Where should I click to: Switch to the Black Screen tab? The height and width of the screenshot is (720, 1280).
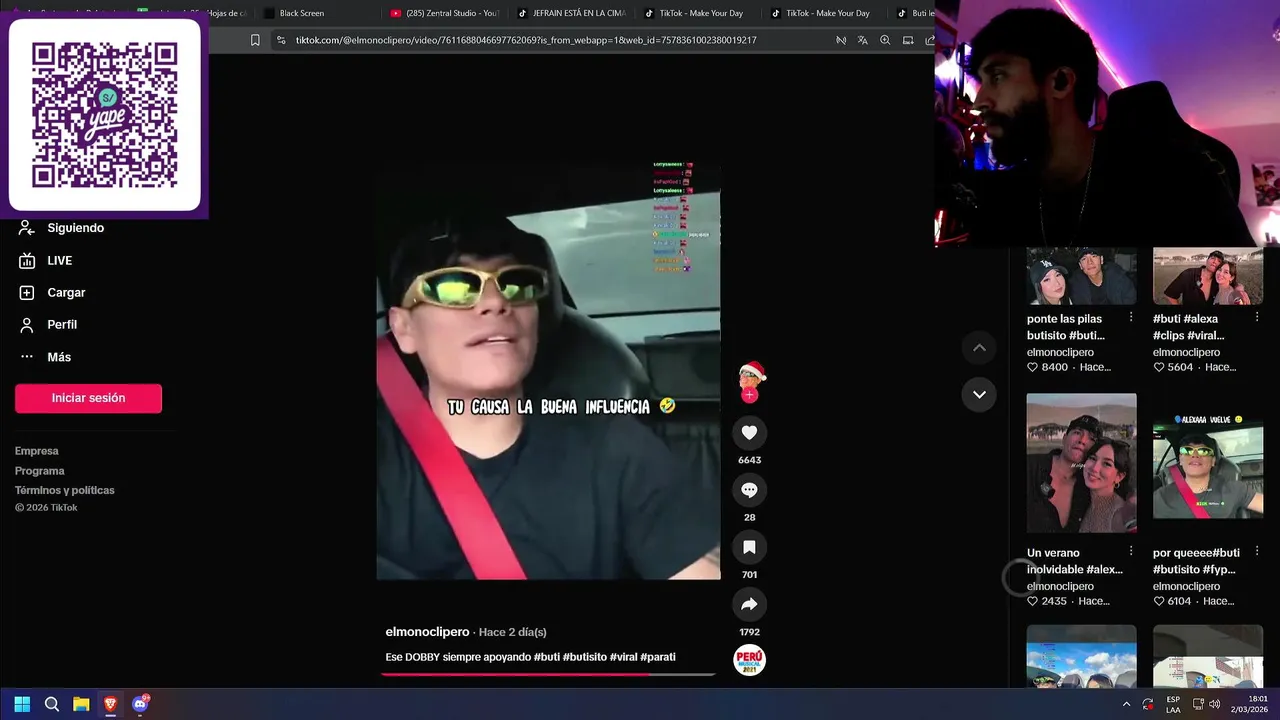(x=301, y=13)
